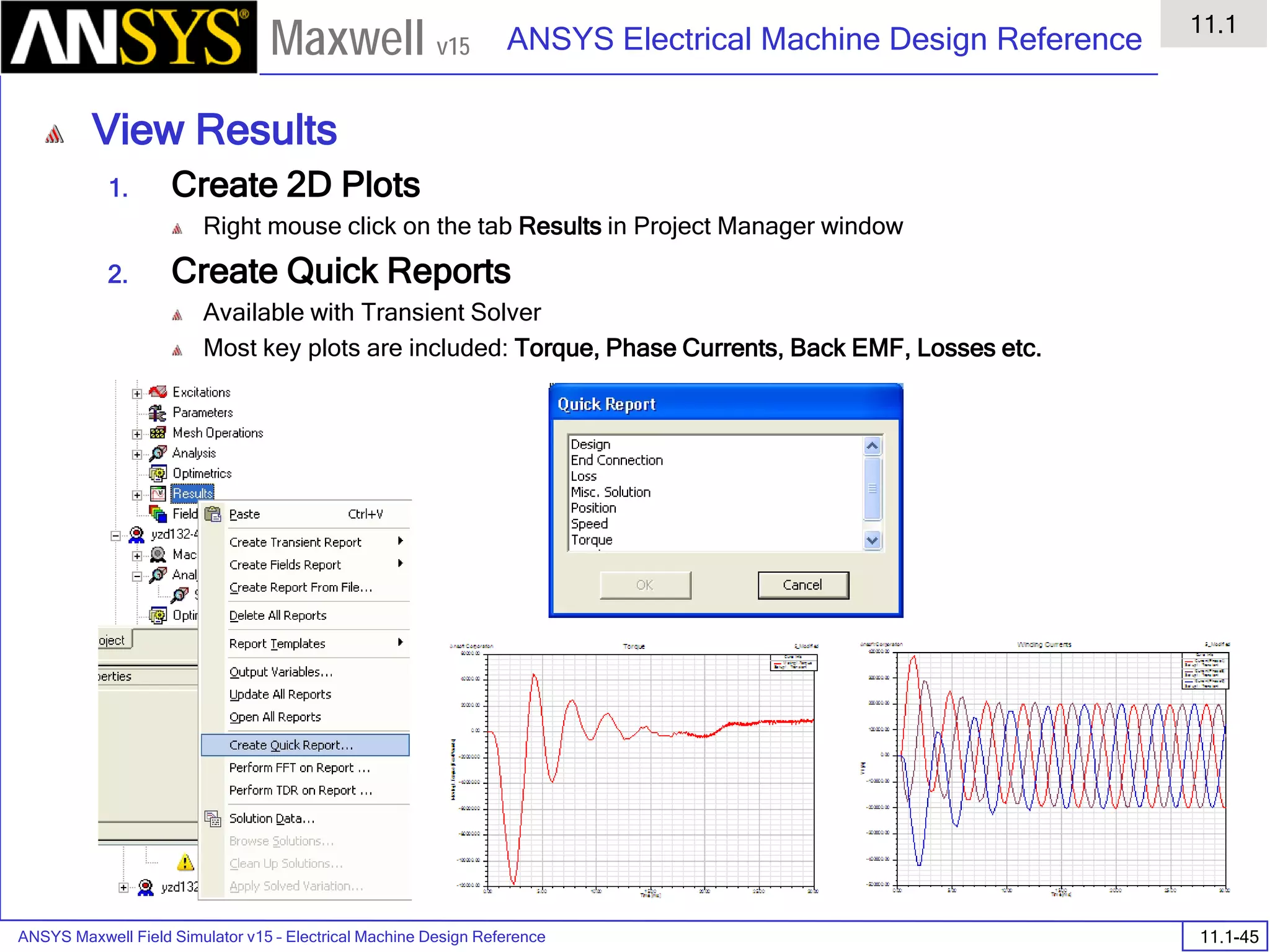Select the Mesh Operations tree item
Screen dimensions: 1270x952
coord(218,433)
